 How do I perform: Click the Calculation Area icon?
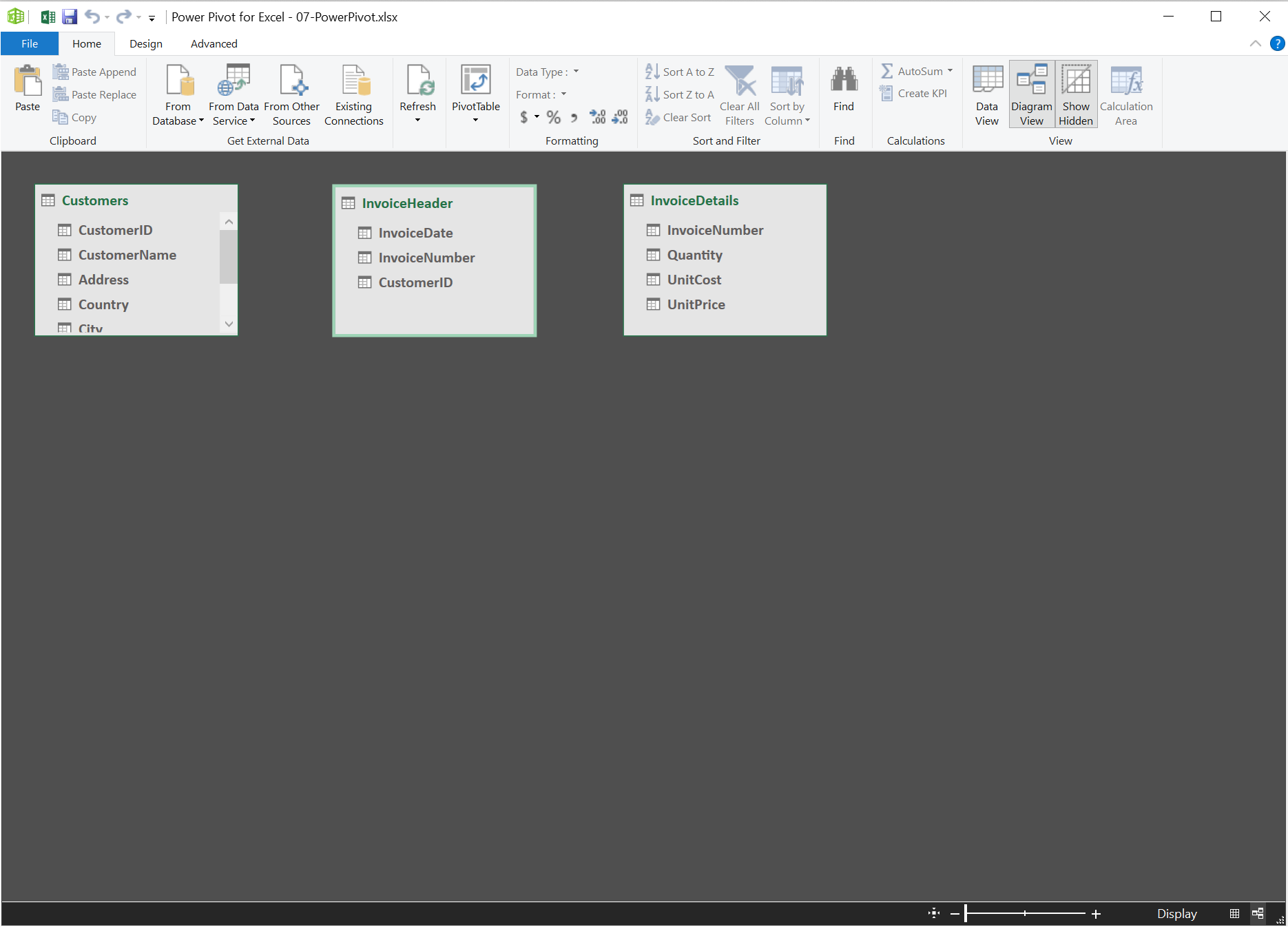[x=1126, y=81]
